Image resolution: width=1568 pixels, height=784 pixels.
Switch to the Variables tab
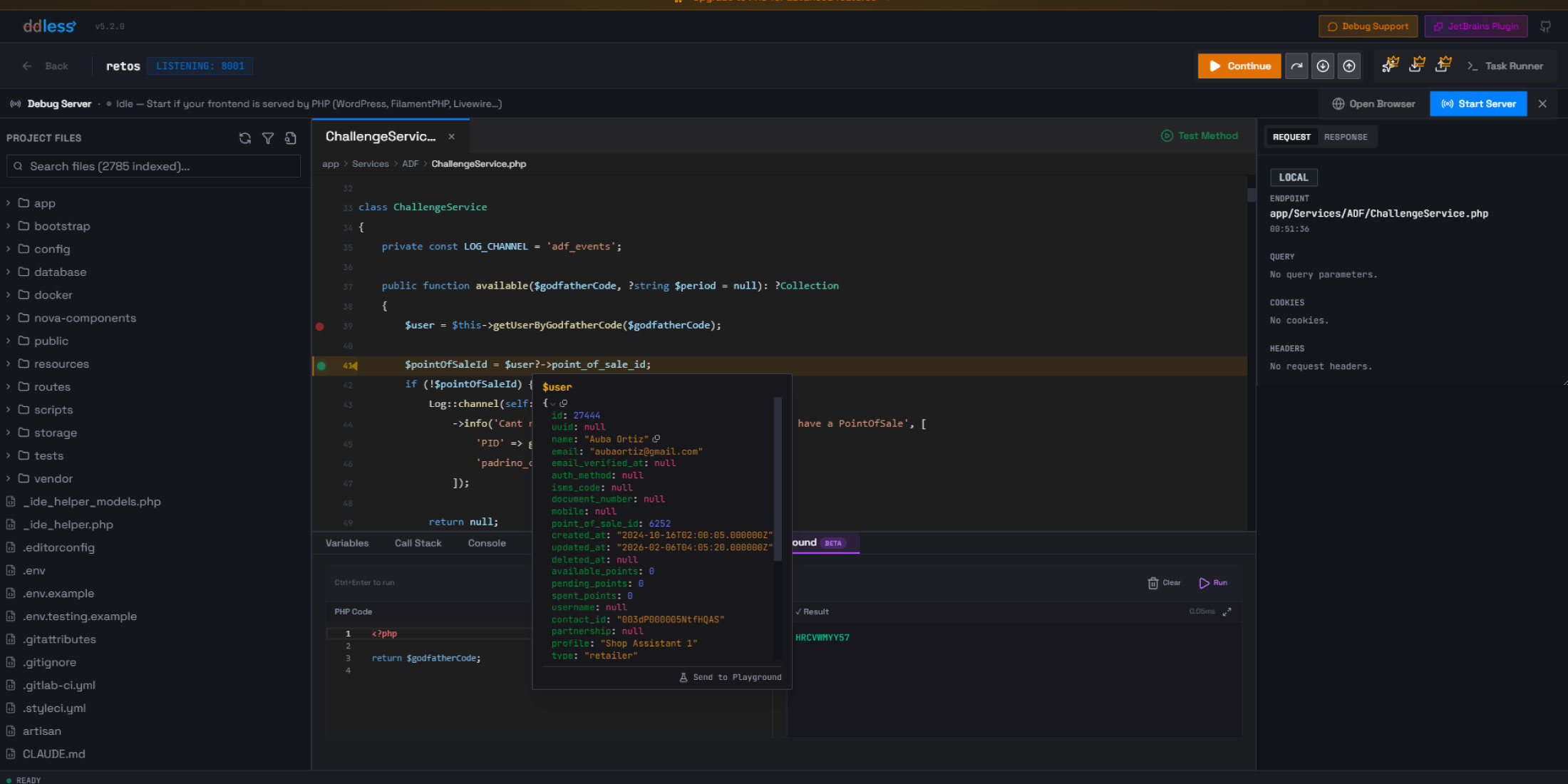point(347,543)
